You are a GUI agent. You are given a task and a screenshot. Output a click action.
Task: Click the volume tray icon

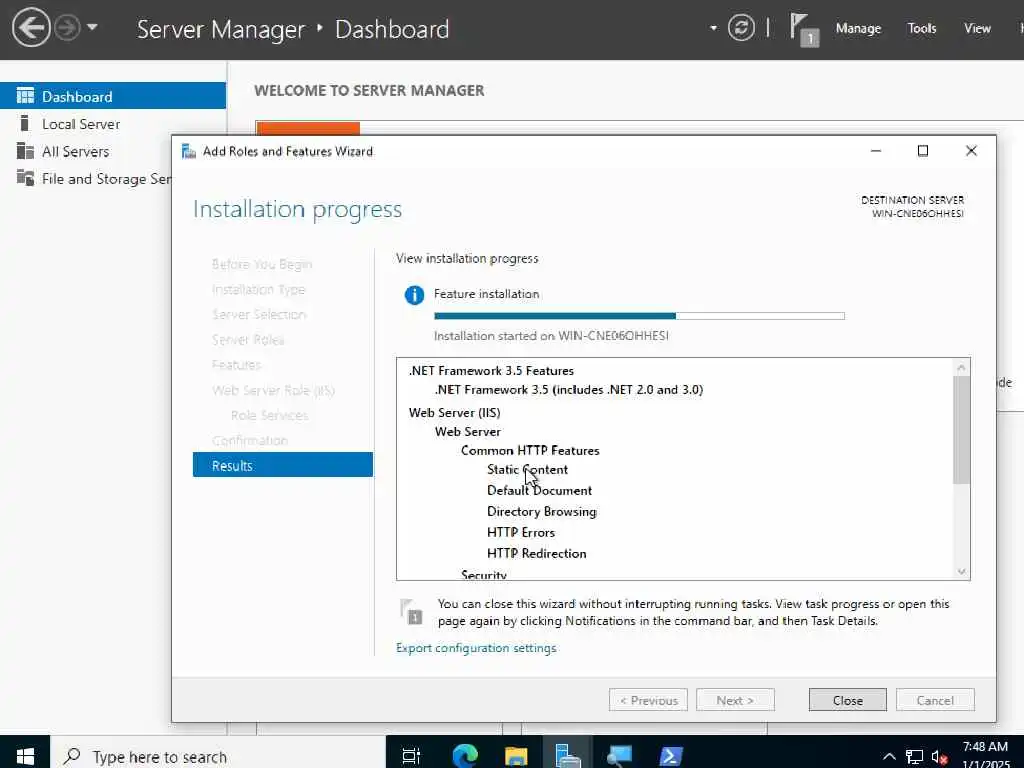pos(939,756)
